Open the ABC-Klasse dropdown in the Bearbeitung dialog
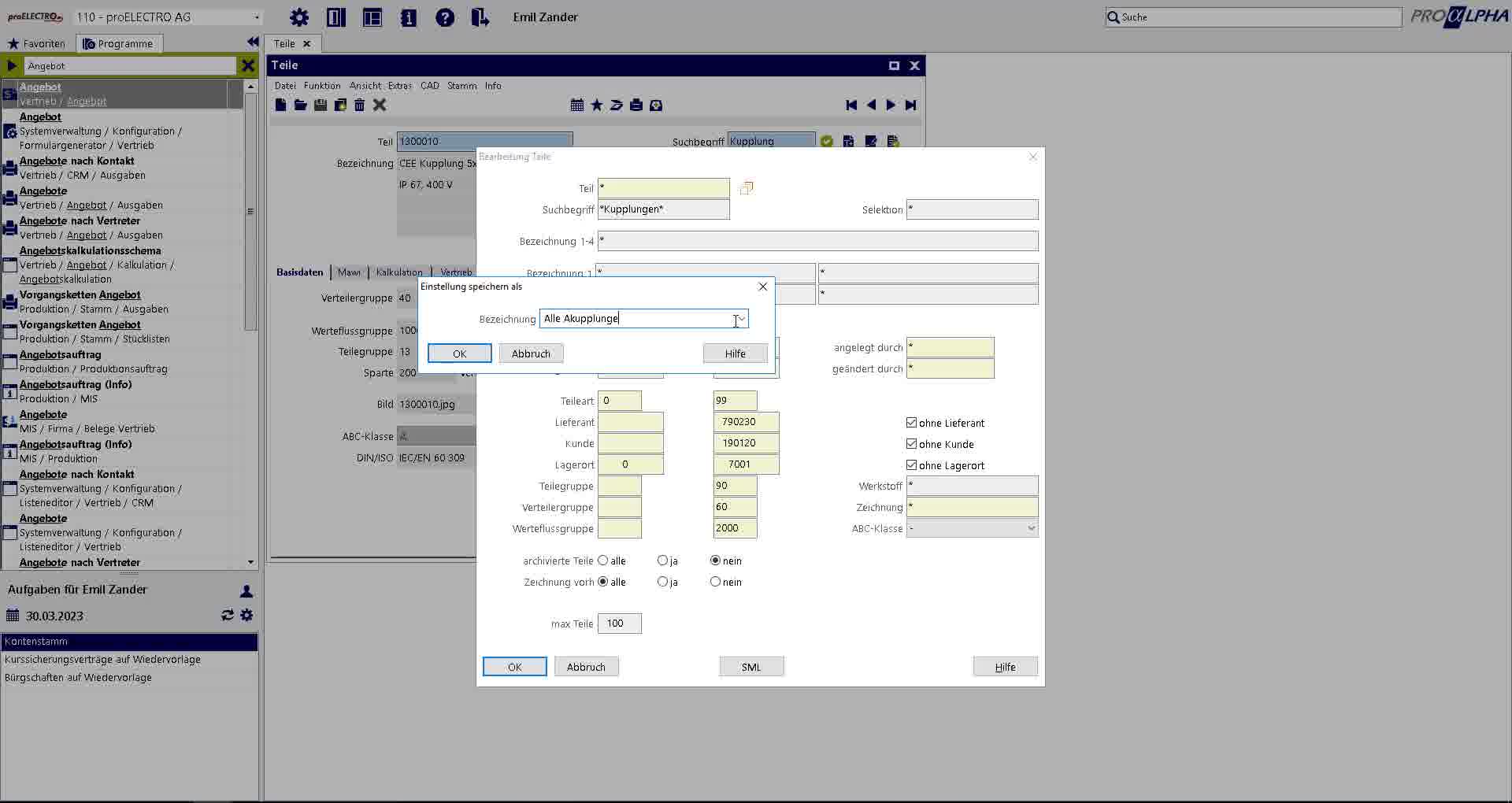The width and height of the screenshot is (1512, 803). pyautogui.click(x=1031, y=528)
